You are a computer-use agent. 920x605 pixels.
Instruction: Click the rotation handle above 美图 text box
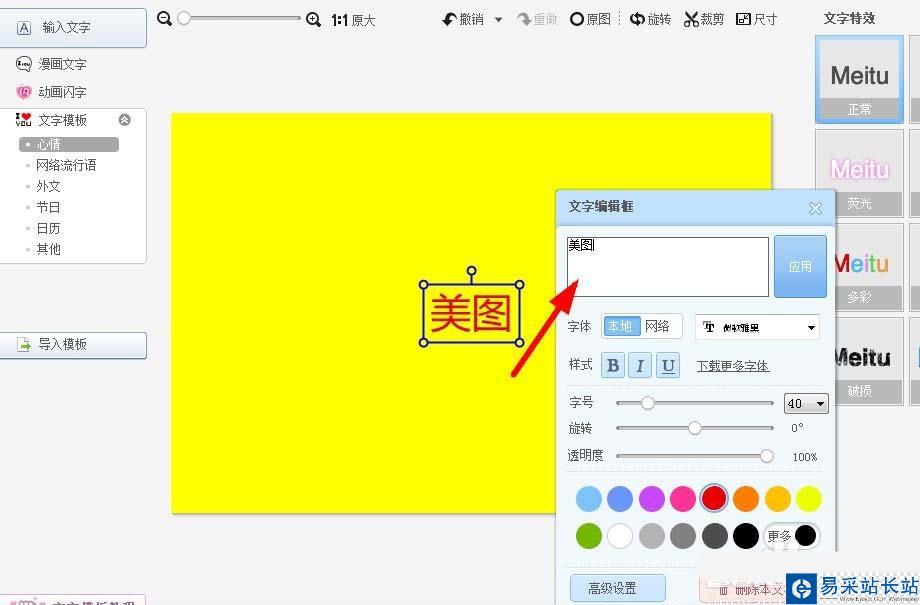tap(472, 271)
